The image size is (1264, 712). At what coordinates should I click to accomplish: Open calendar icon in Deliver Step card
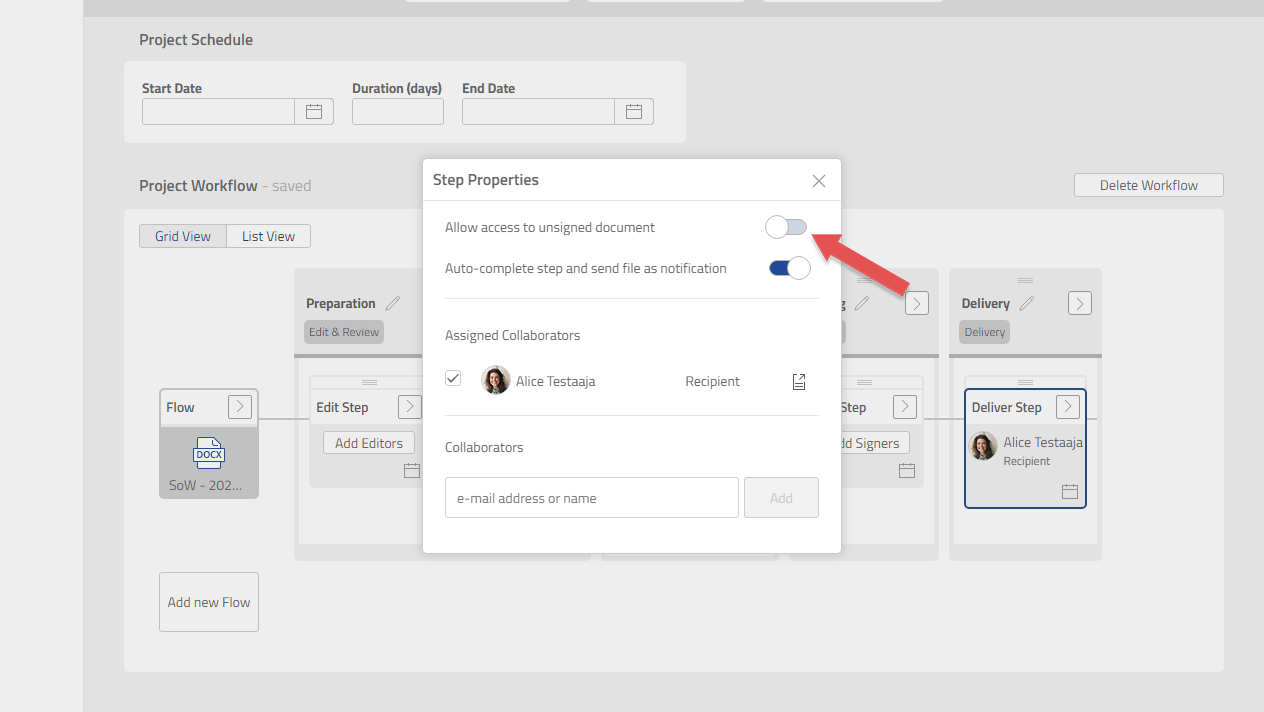click(x=1069, y=491)
